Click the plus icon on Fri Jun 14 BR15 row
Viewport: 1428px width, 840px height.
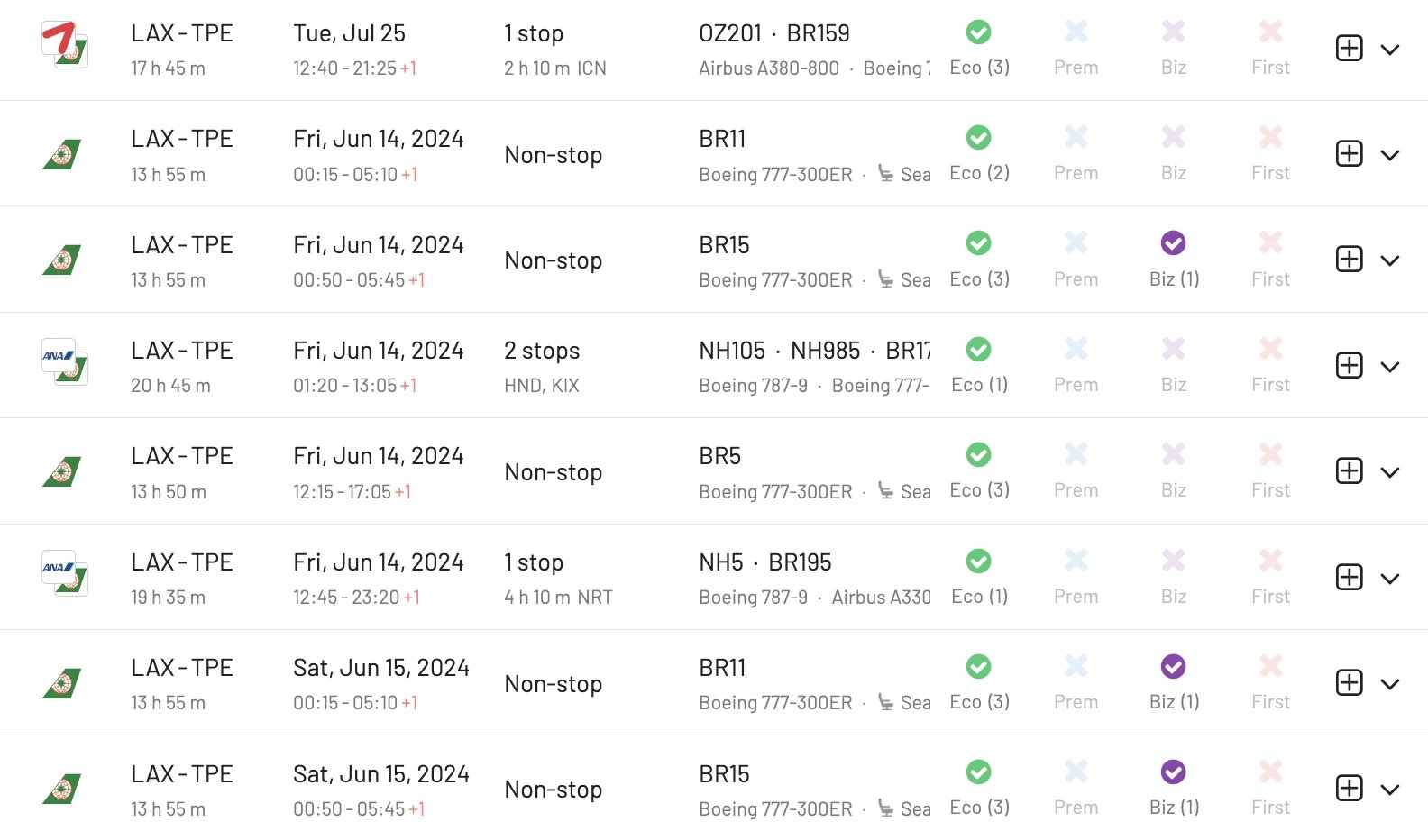tap(1349, 260)
